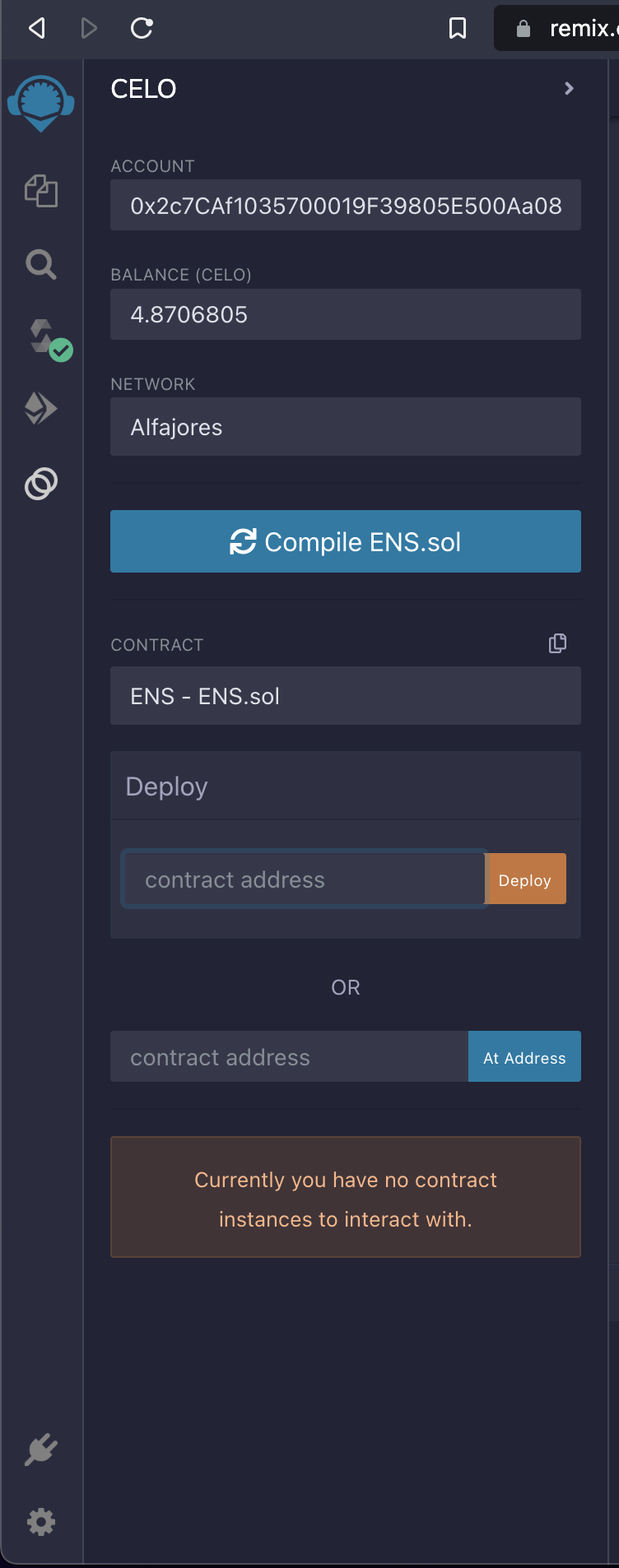Open the File explorers panel

(41, 191)
